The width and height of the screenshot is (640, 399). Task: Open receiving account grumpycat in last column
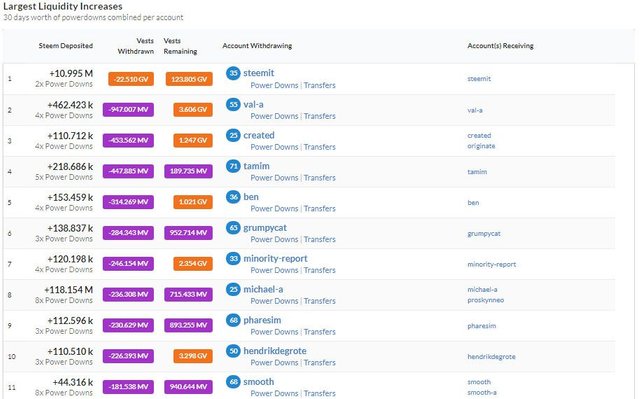tap(484, 234)
